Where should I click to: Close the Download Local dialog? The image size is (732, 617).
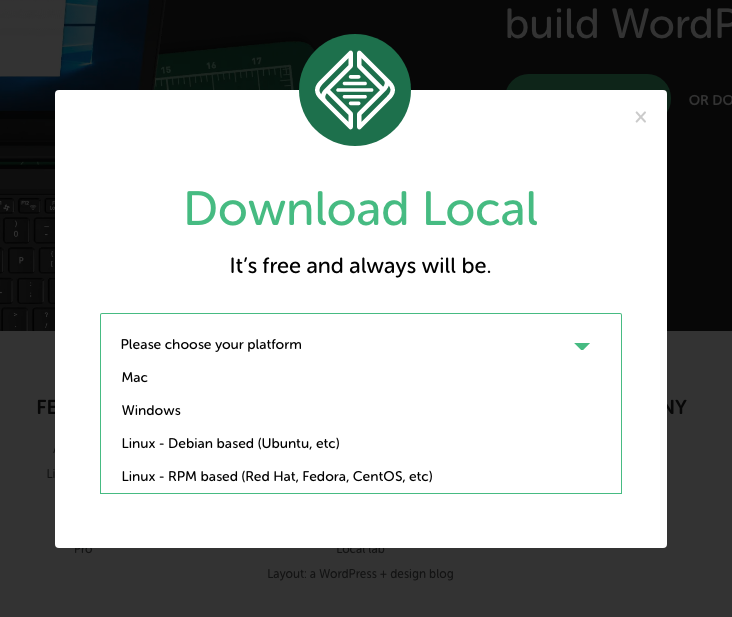point(640,117)
